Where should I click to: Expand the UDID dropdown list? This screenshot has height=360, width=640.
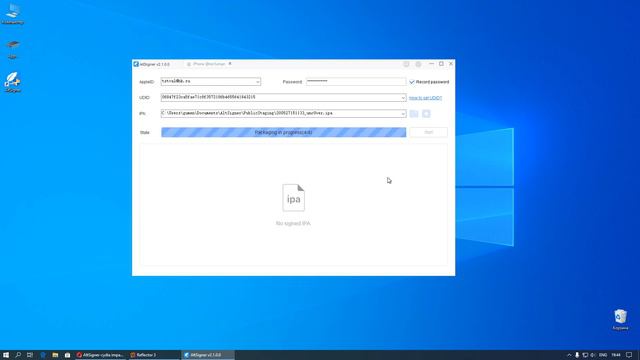coord(403,98)
